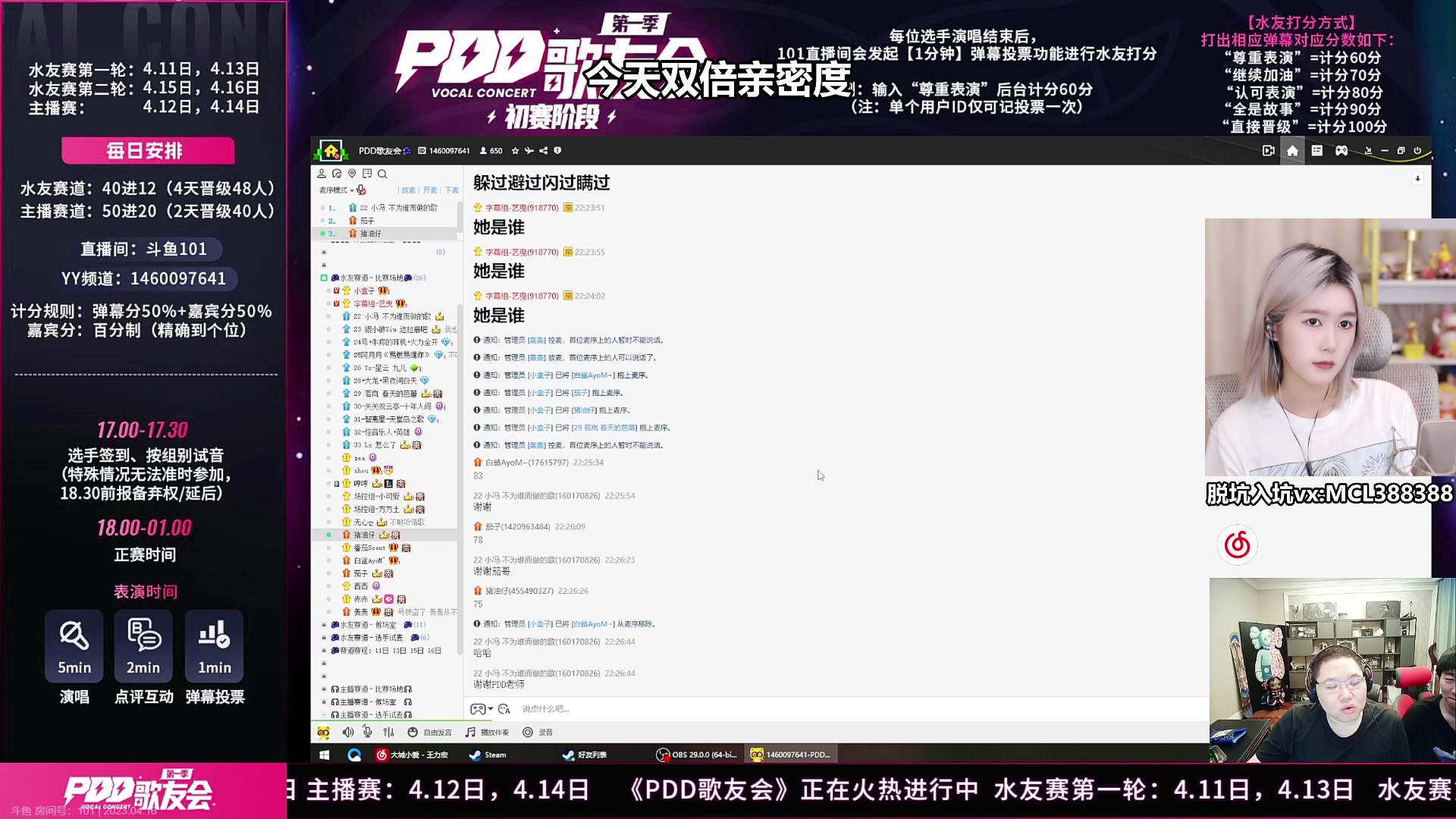Search the channel with magnifier icon
The image size is (1456, 819).
point(382,174)
